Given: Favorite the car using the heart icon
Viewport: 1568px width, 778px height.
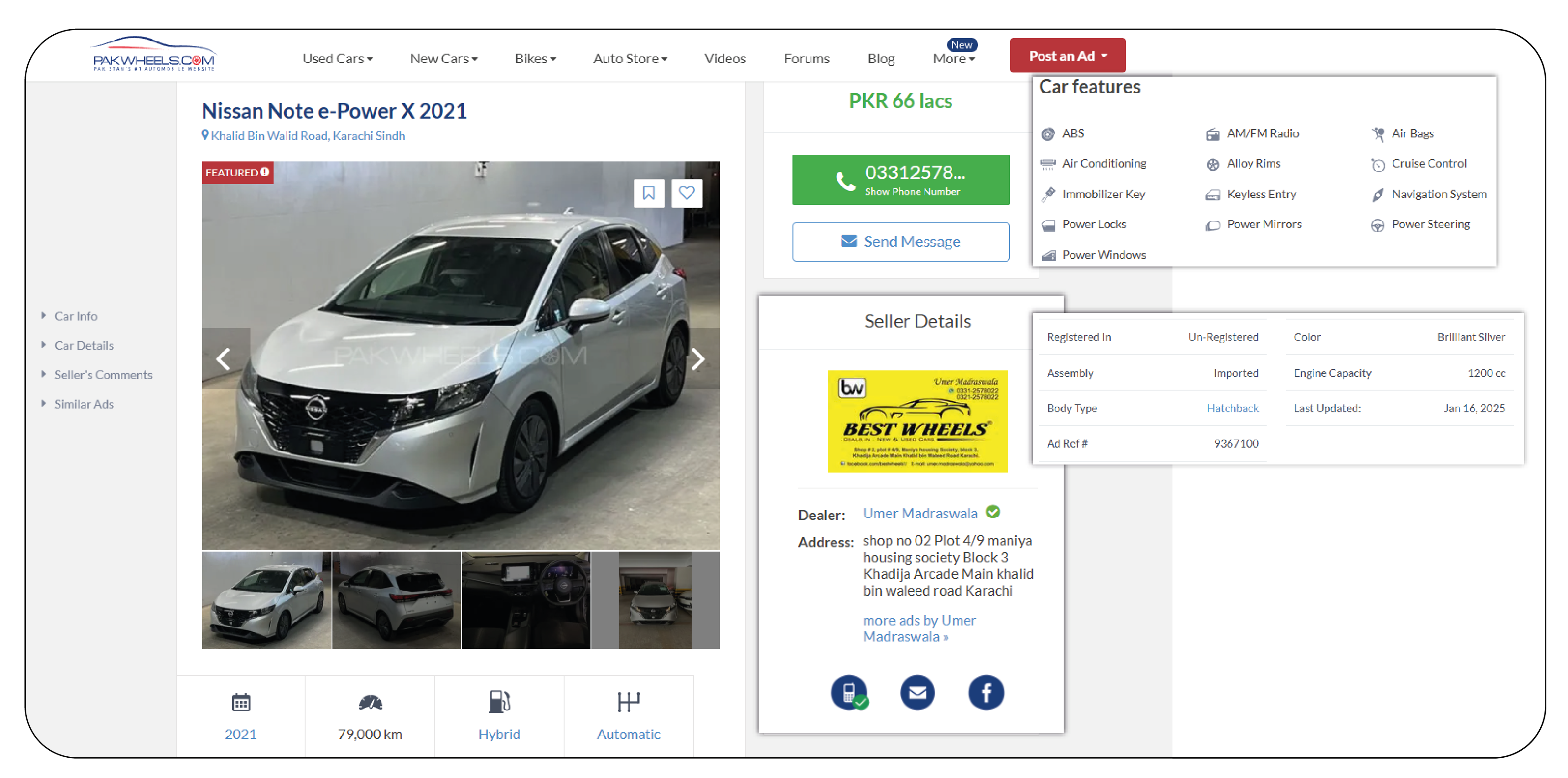Looking at the screenshot, I should click(687, 193).
